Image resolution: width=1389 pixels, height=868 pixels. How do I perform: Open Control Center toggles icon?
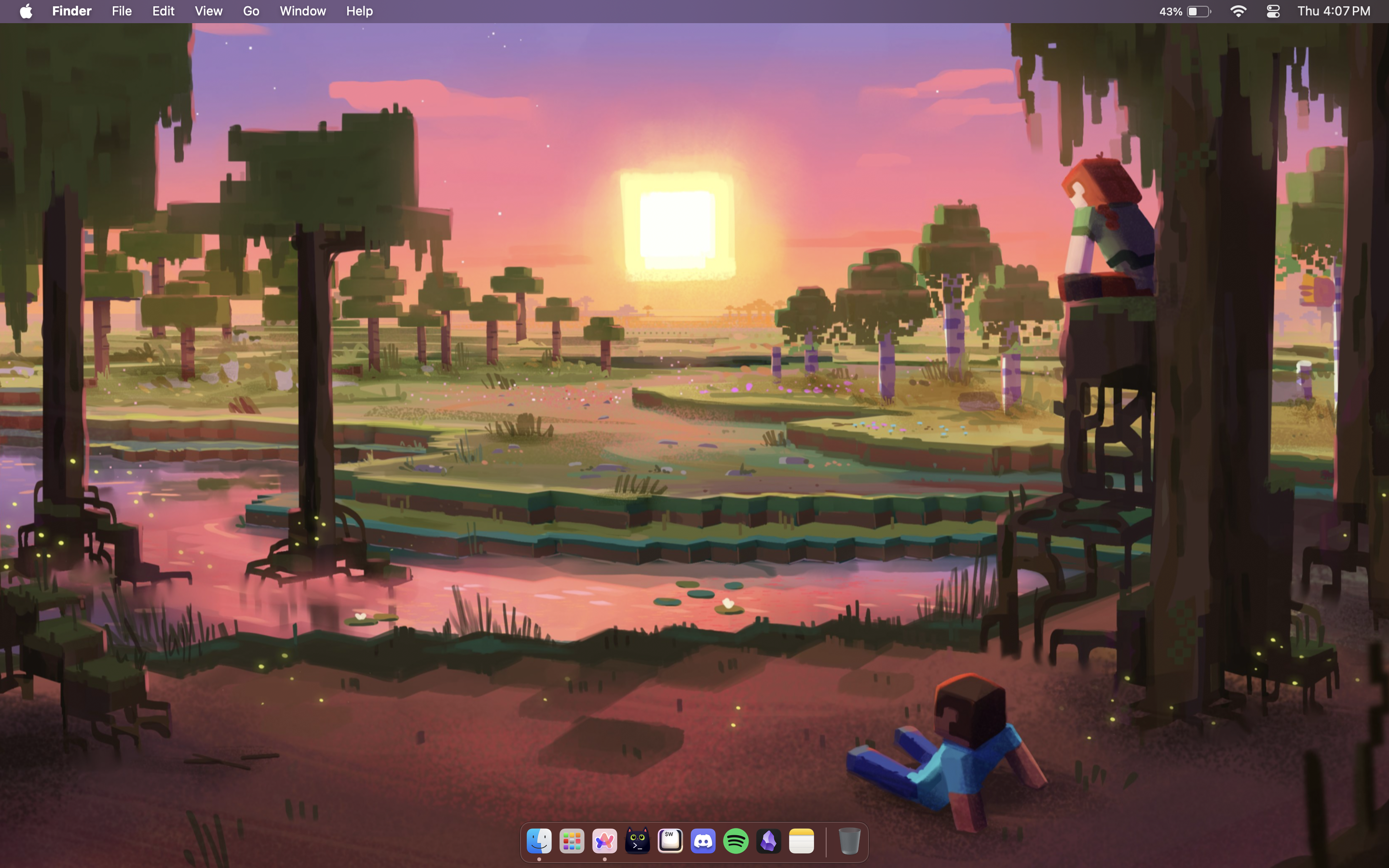pyautogui.click(x=1272, y=12)
